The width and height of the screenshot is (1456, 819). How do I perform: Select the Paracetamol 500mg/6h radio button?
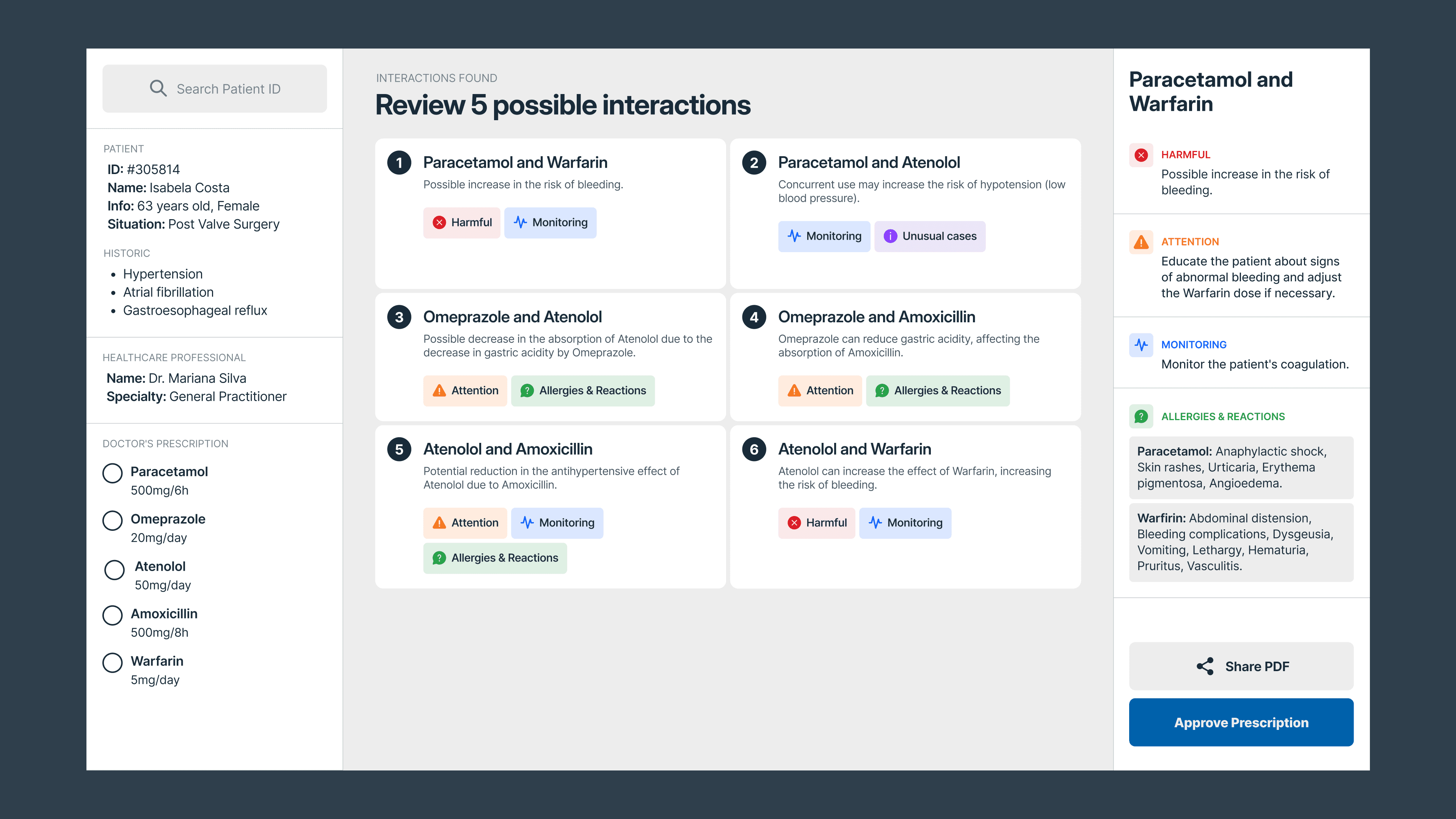(113, 473)
